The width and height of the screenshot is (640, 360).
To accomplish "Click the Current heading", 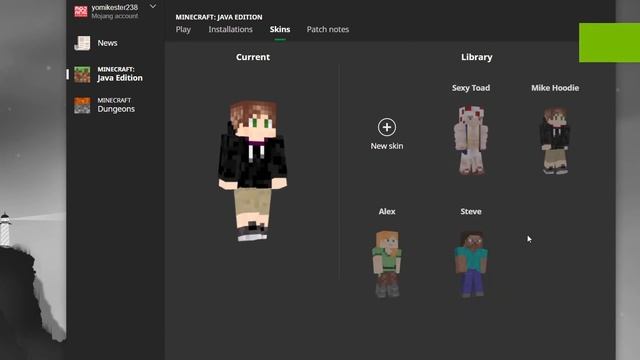I will click(253, 57).
